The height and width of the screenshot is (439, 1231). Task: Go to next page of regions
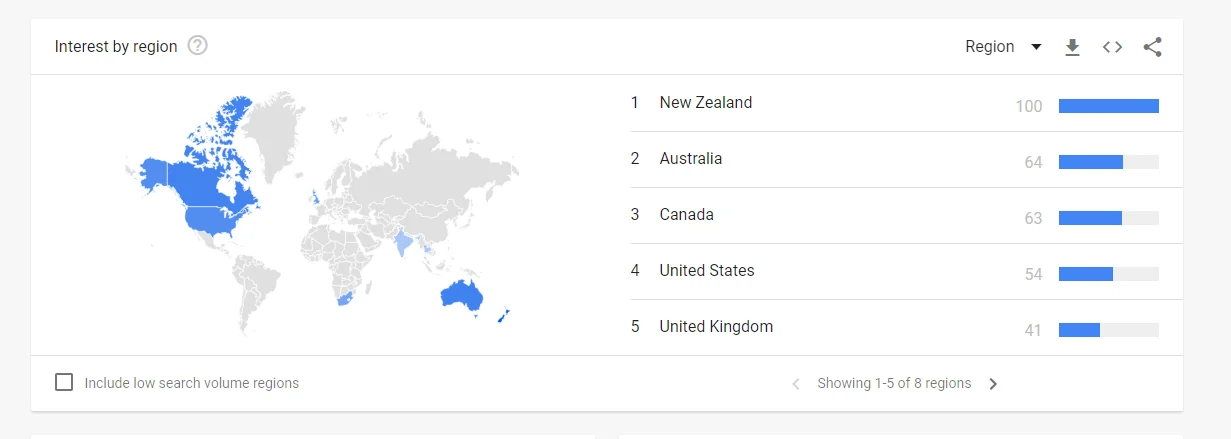pyautogui.click(x=993, y=383)
